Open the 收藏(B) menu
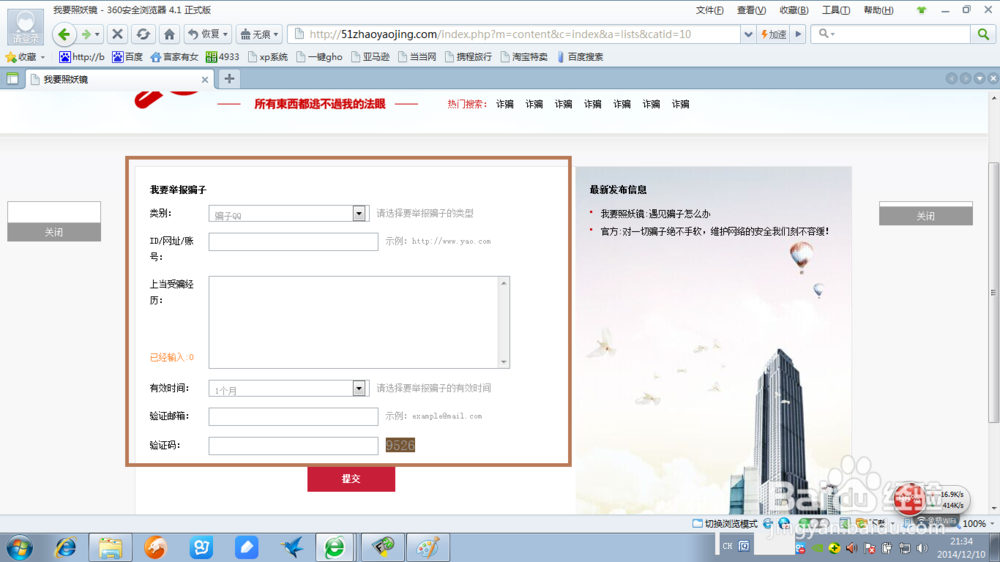 click(x=794, y=10)
